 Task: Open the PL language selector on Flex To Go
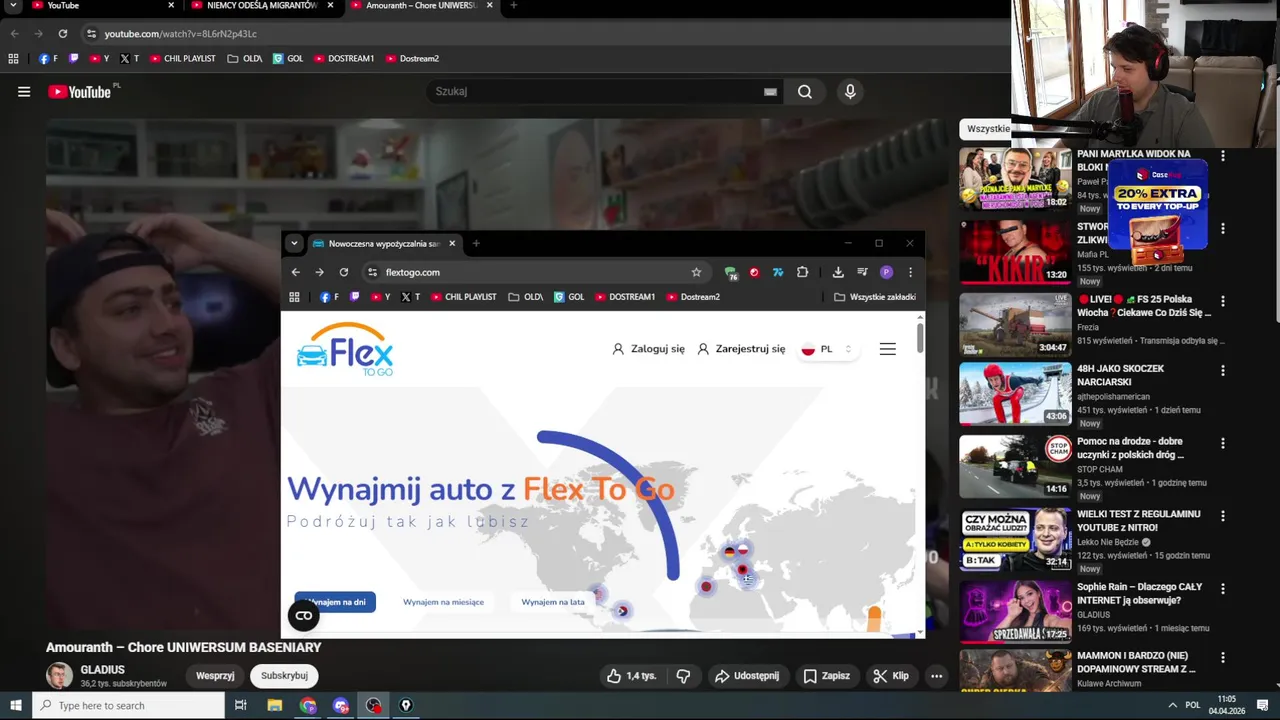(x=826, y=349)
